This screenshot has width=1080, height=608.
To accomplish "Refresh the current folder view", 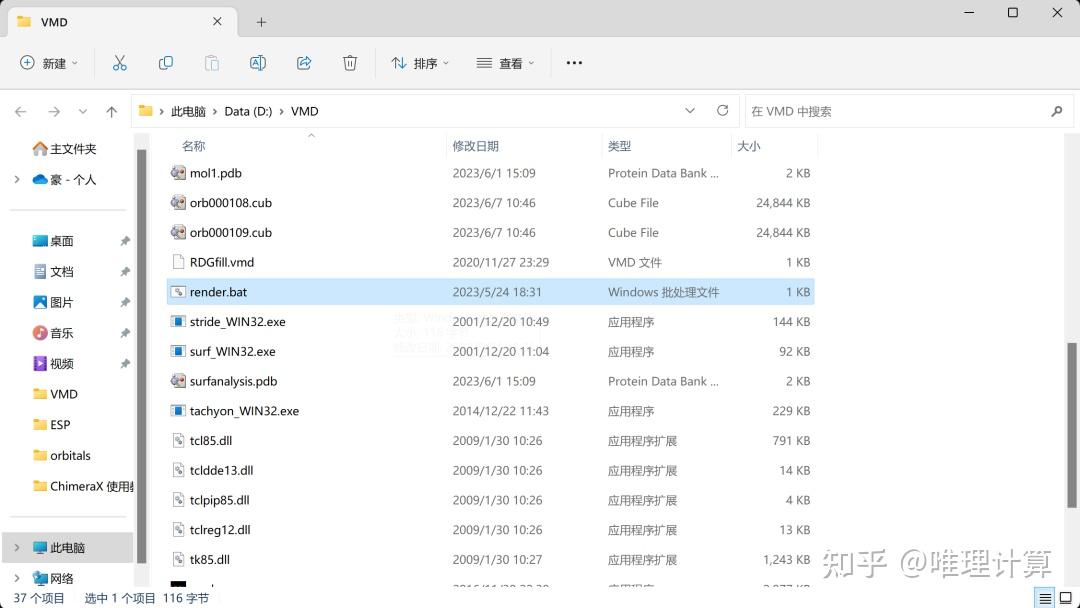I will coord(722,111).
